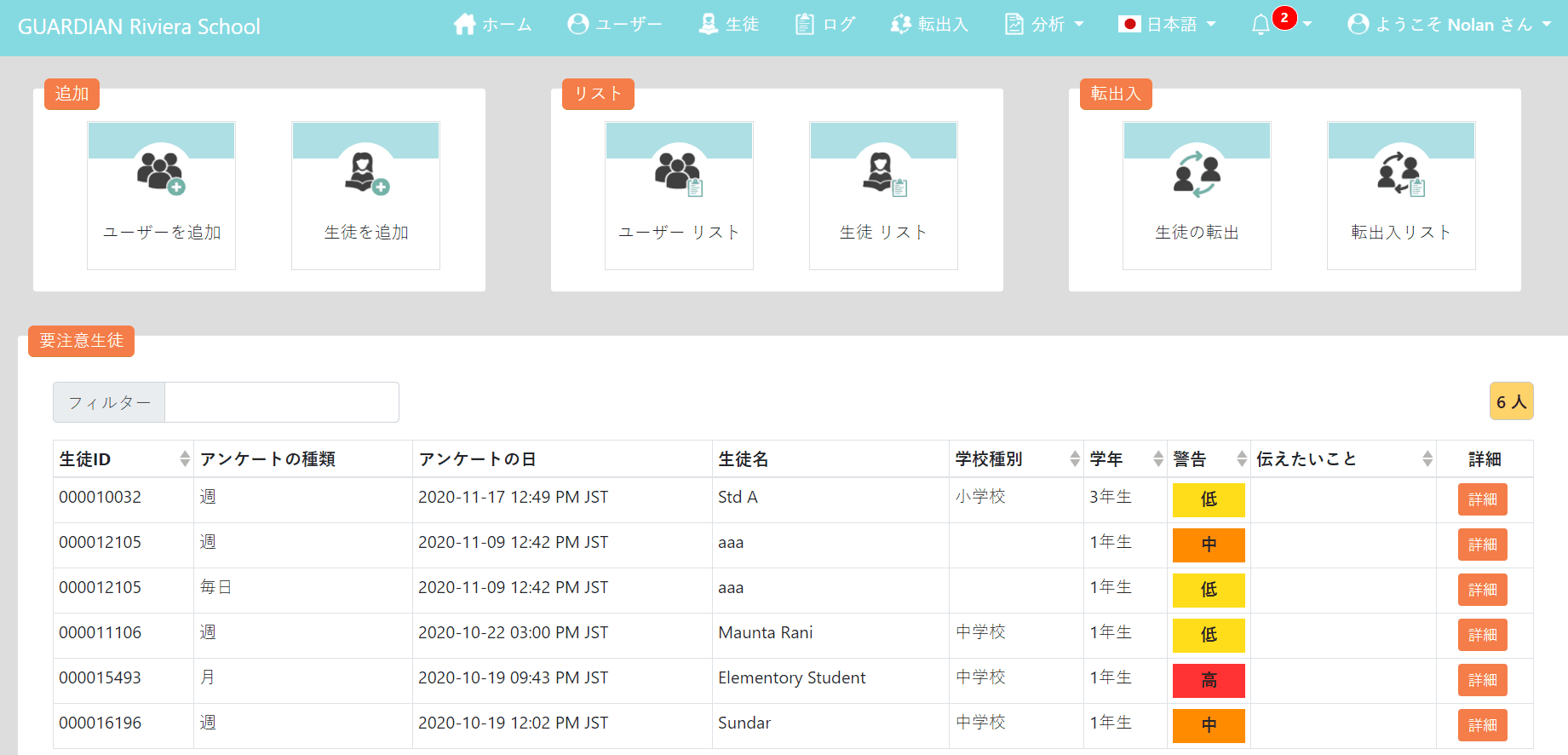Click the 要注意生徒 section label
This screenshot has width=1568, height=755.
click(81, 341)
